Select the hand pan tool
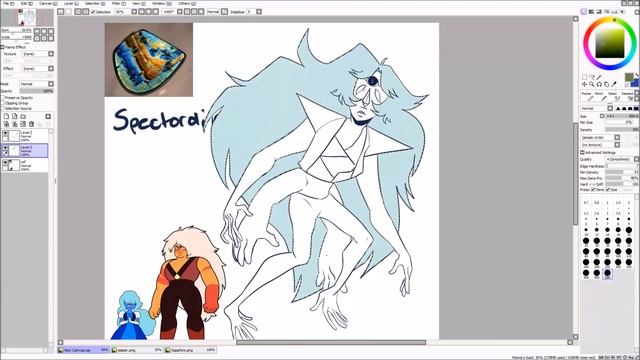 [607, 84]
